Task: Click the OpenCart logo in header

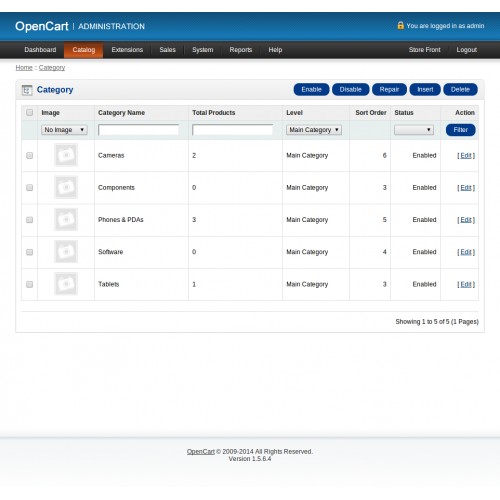Action: pyautogui.click(x=42, y=26)
